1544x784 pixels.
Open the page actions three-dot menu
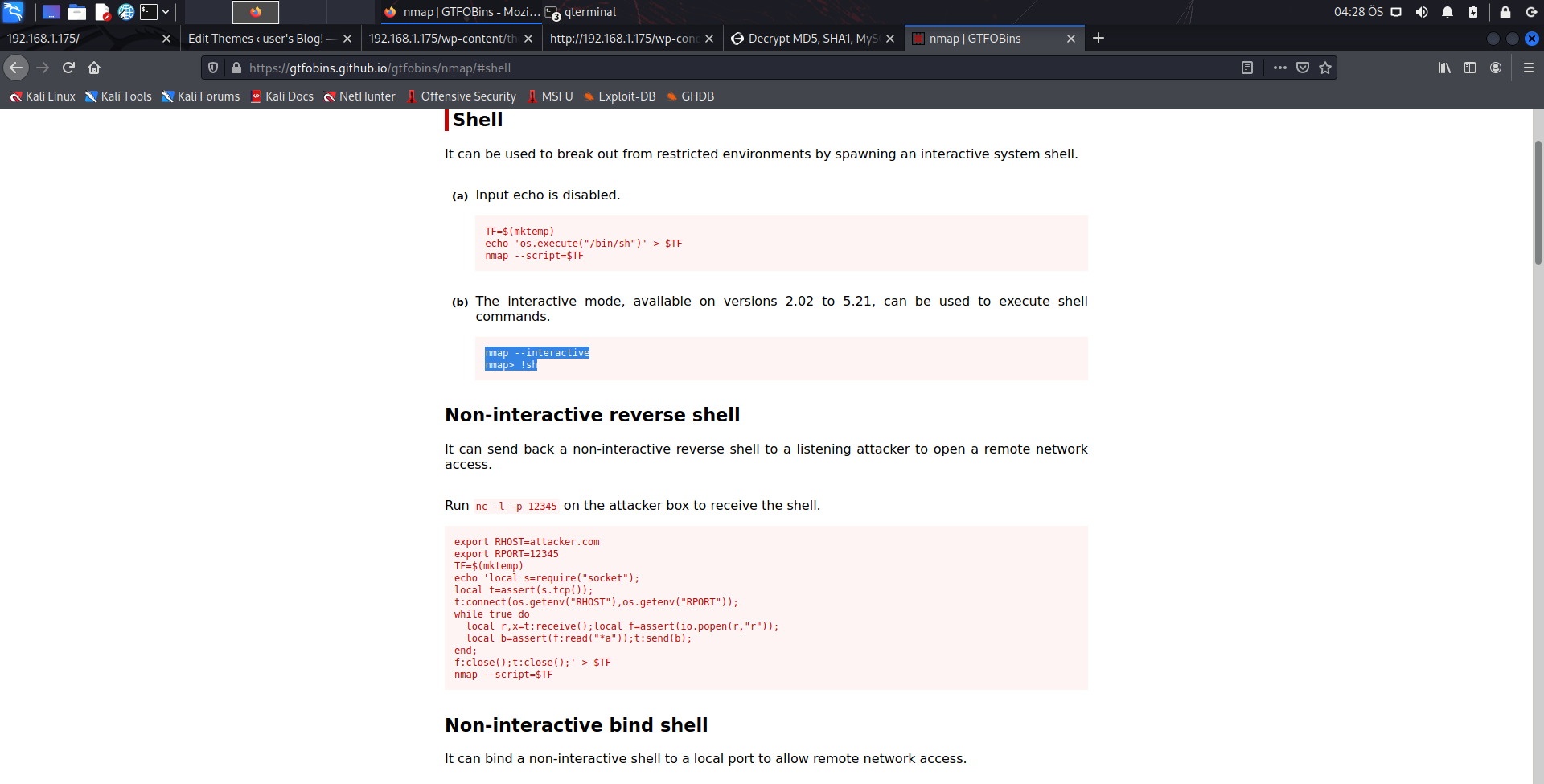(x=1280, y=68)
